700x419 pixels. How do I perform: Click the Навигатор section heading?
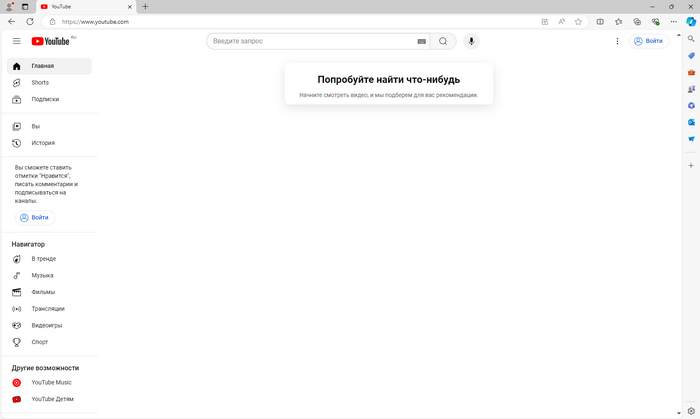pos(28,244)
